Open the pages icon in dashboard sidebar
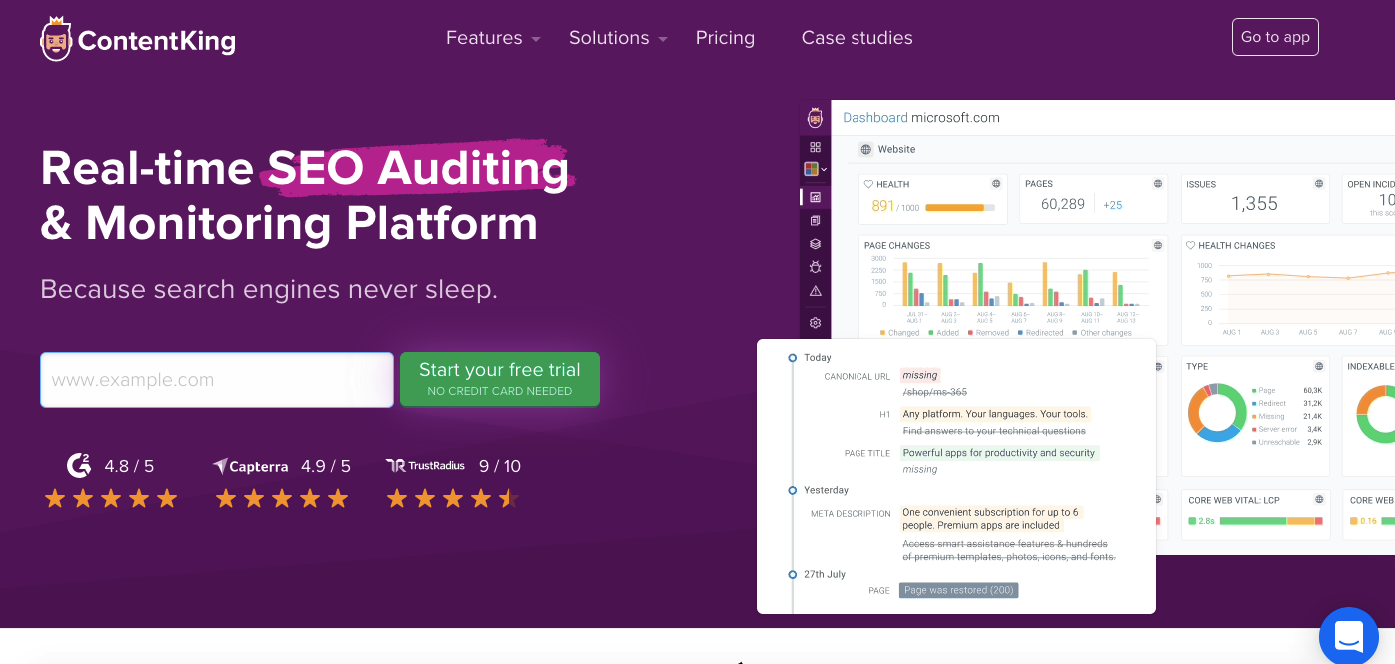Image resolution: width=1395 pixels, height=664 pixels. tap(815, 220)
